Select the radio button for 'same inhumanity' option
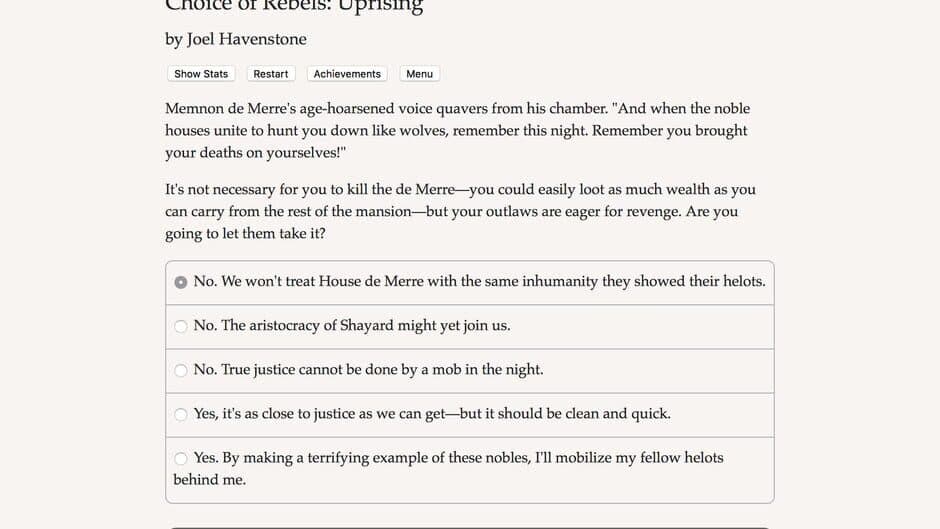This screenshot has width=940, height=529. 181,282
